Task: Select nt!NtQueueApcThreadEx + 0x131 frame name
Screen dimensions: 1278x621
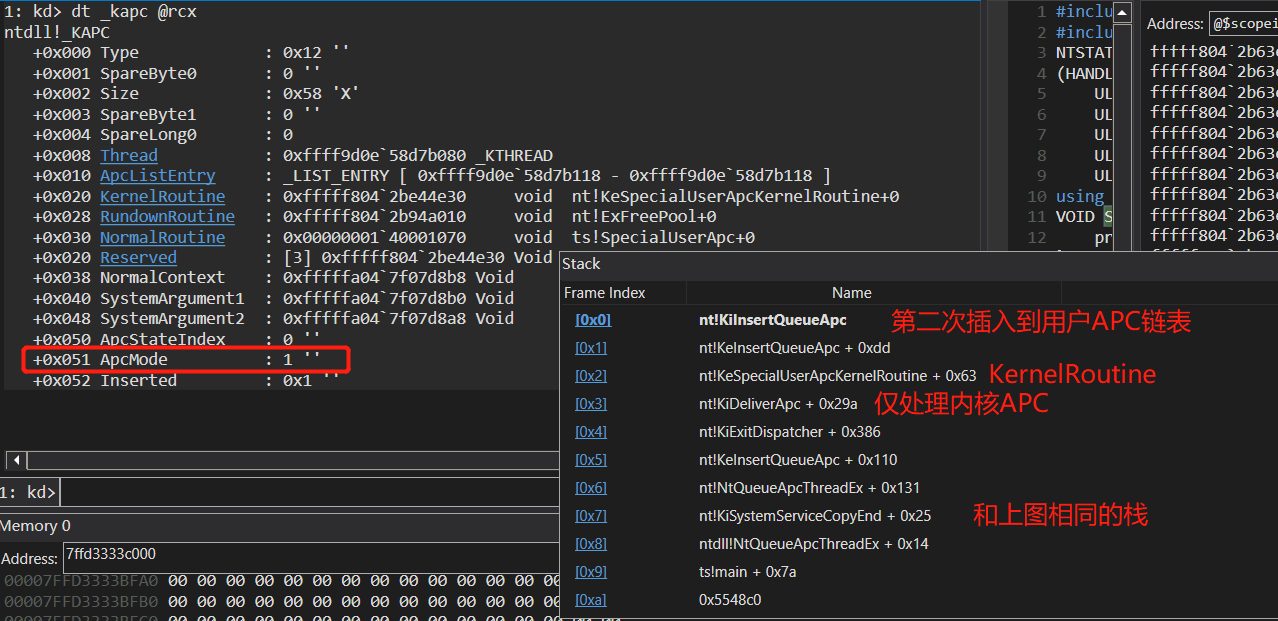Action: tap(809, 488)
